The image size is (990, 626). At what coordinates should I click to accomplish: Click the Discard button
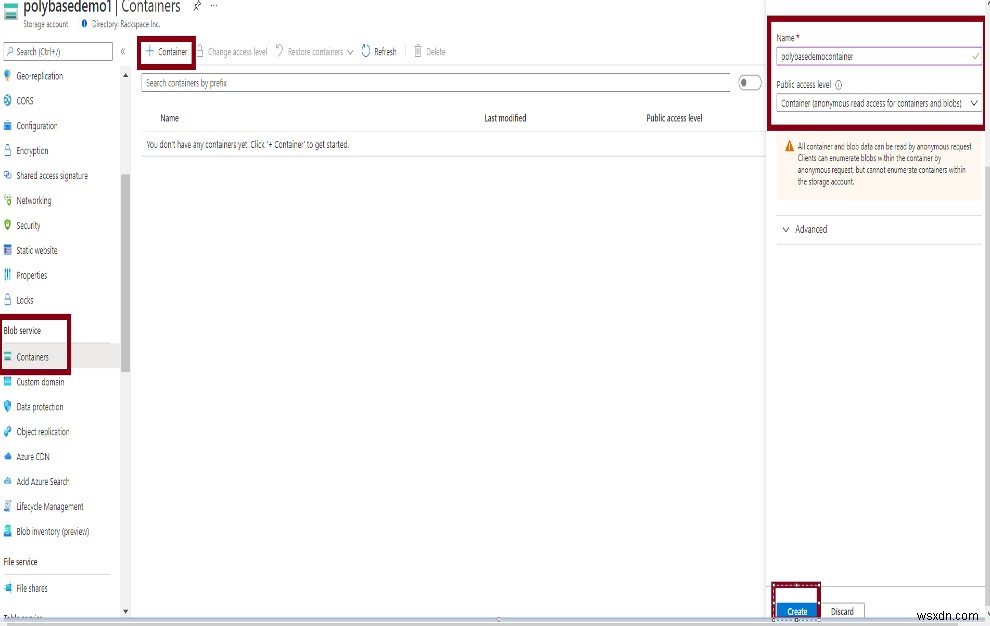pos(842,611)
